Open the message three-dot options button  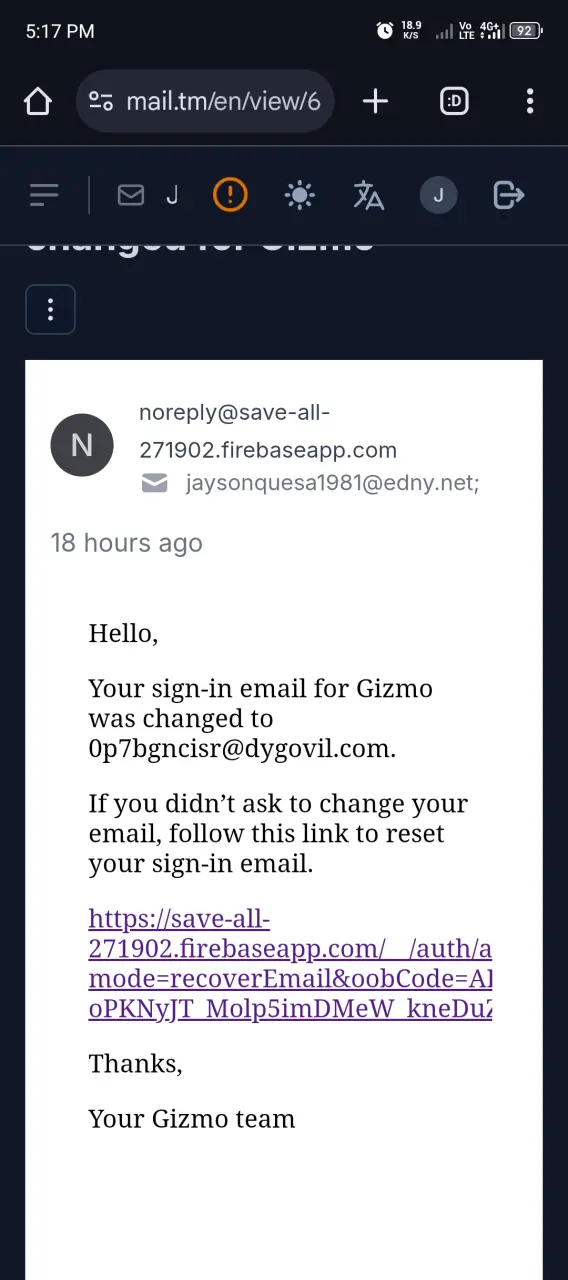click(x=50, y=309)
